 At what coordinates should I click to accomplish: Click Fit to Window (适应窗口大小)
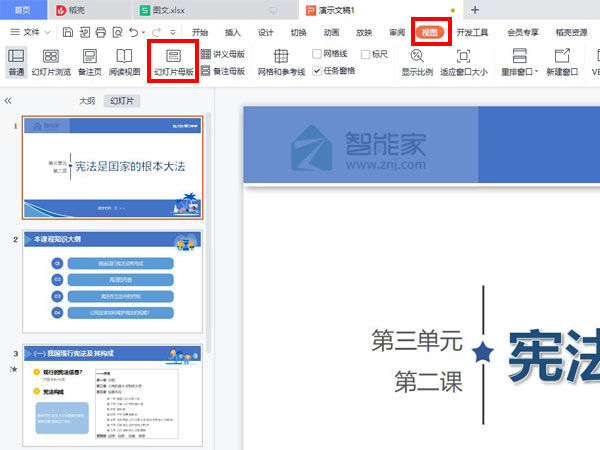(464, 62)
